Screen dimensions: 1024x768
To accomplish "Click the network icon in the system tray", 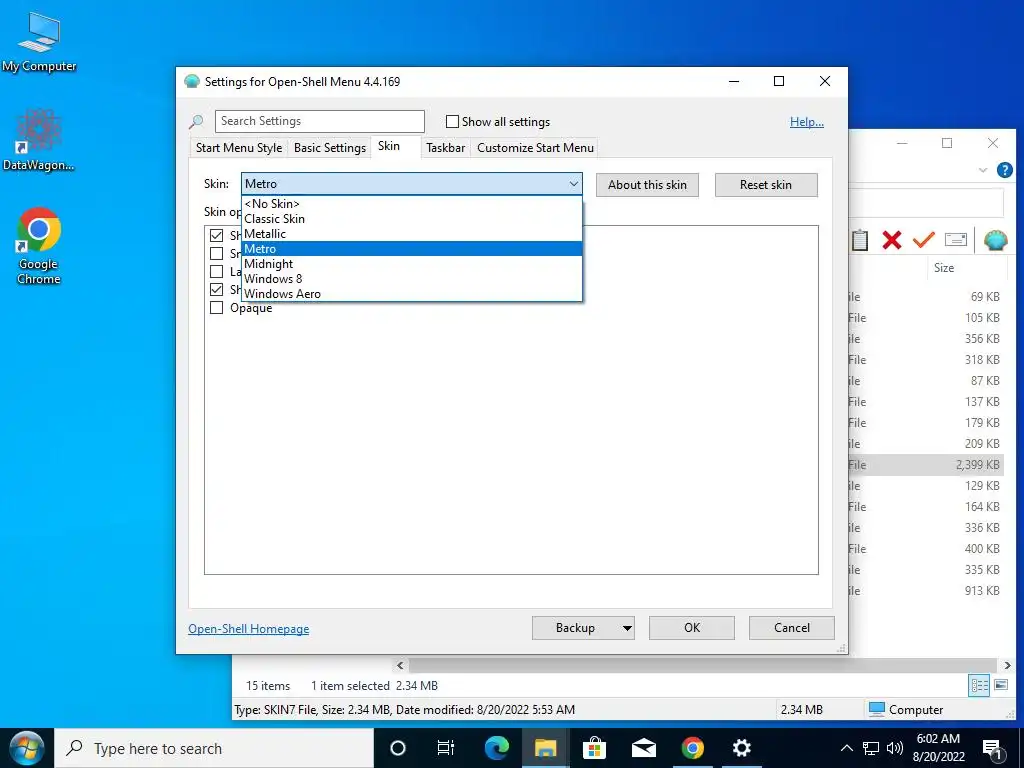I will point(871,748).
